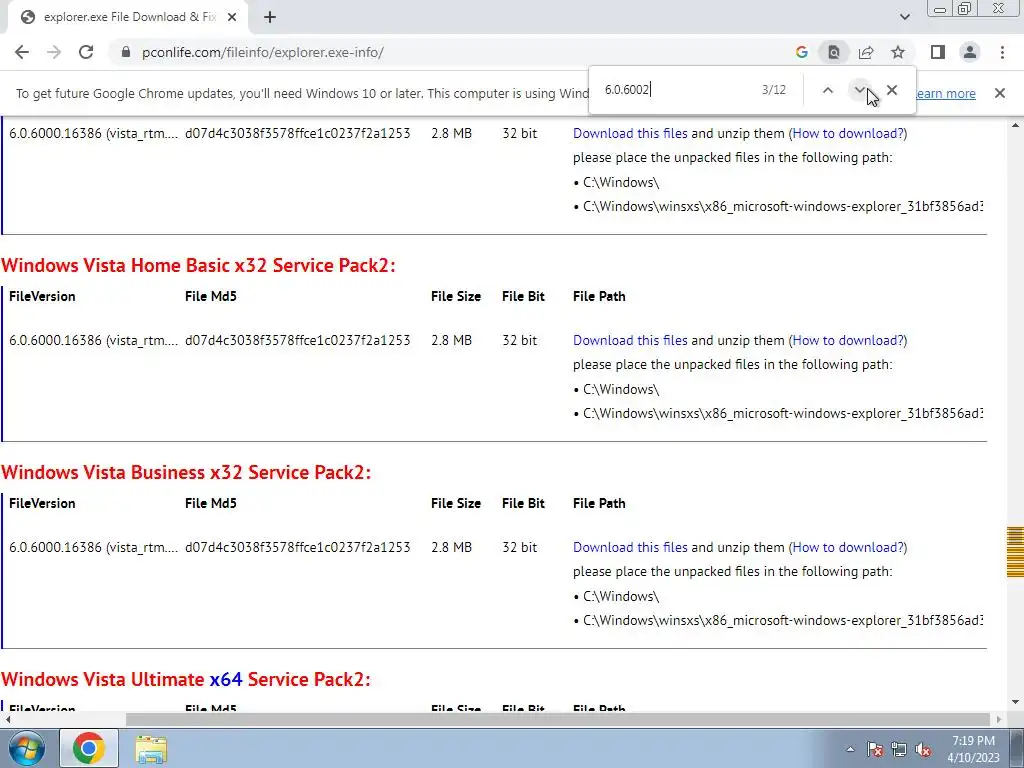Image resolution: width=1024 pixels, height=768 pixels.
Task: Jump to previous find result
Action: tap(827, 90)
